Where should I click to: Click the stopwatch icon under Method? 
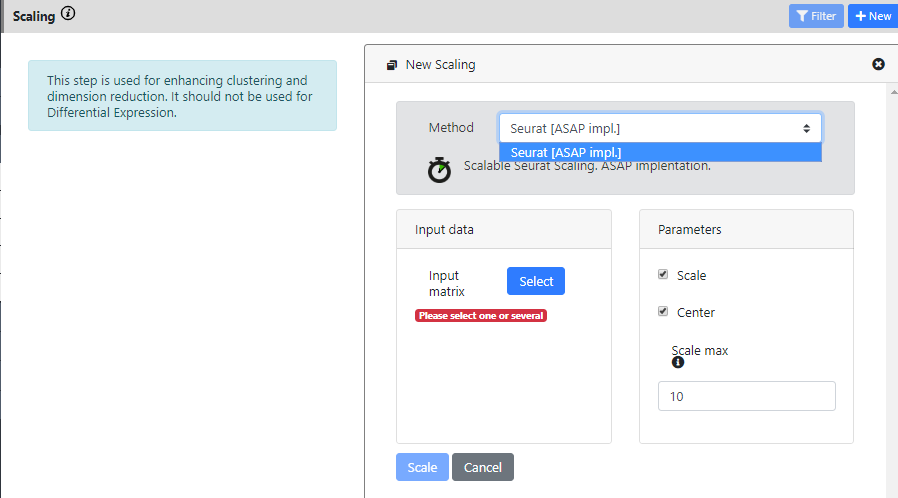[x=439, y=170]
